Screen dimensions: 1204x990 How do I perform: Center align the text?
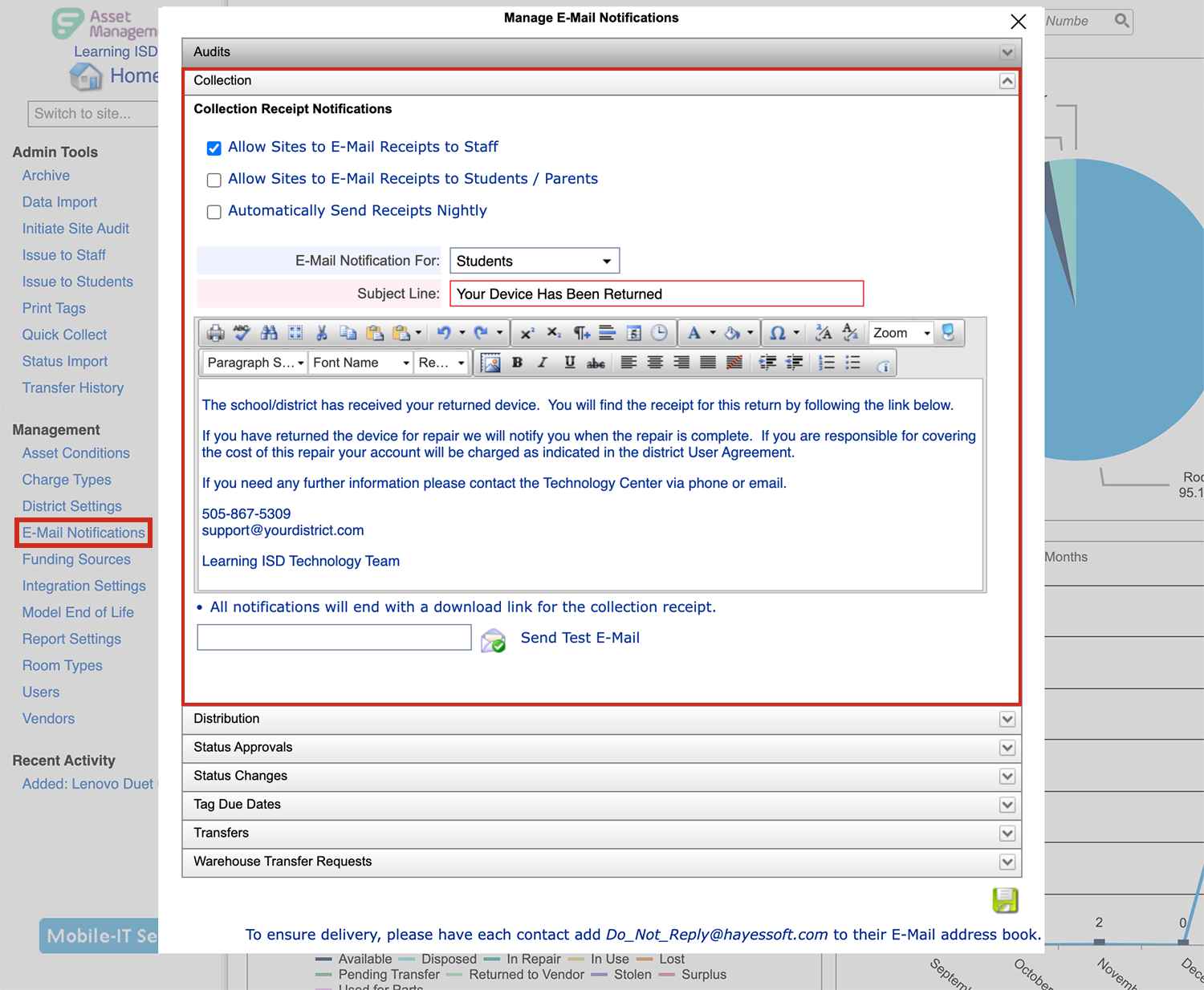coord(655,363)
